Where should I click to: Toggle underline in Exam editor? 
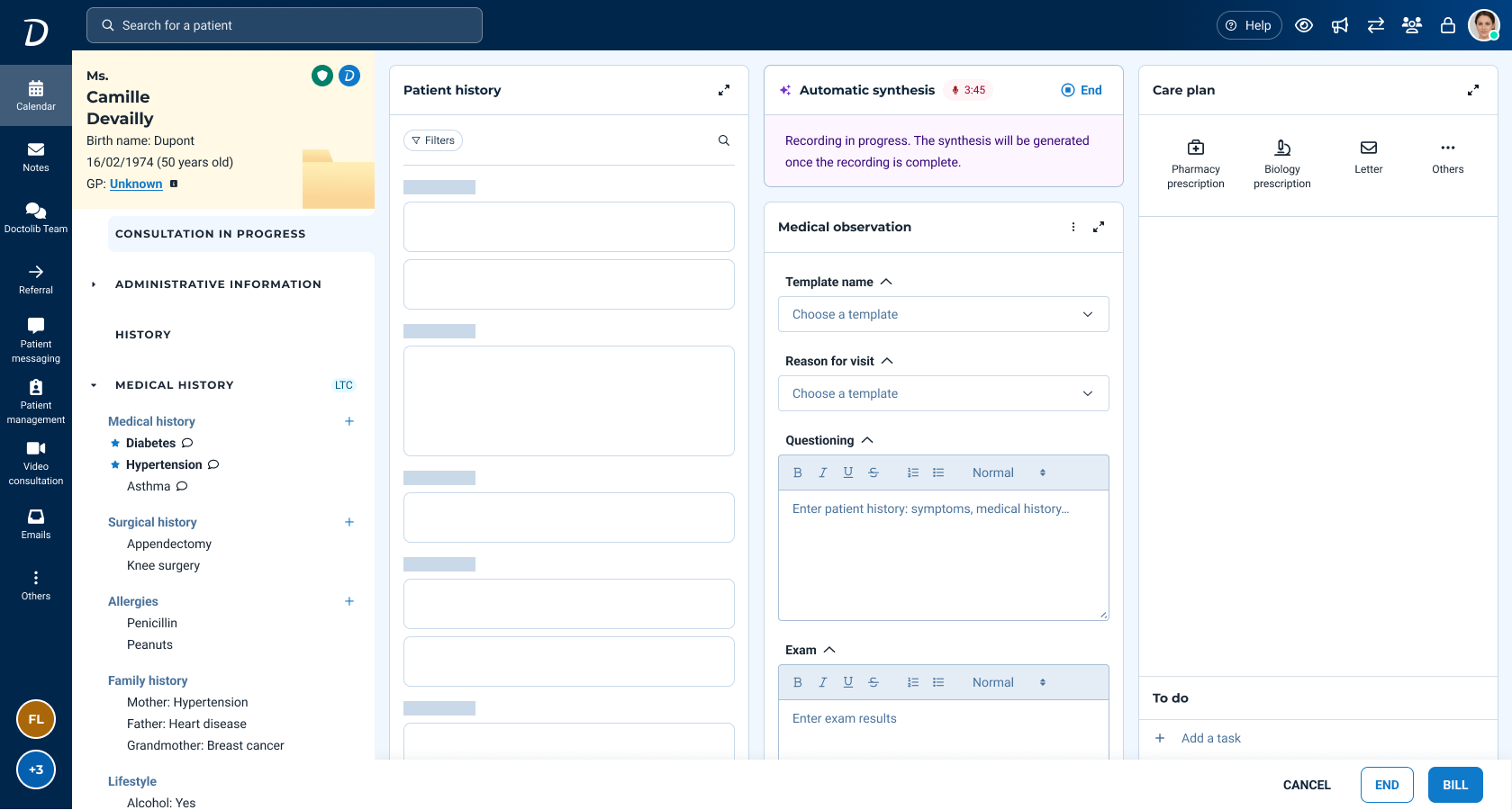[x=848, y=682]
